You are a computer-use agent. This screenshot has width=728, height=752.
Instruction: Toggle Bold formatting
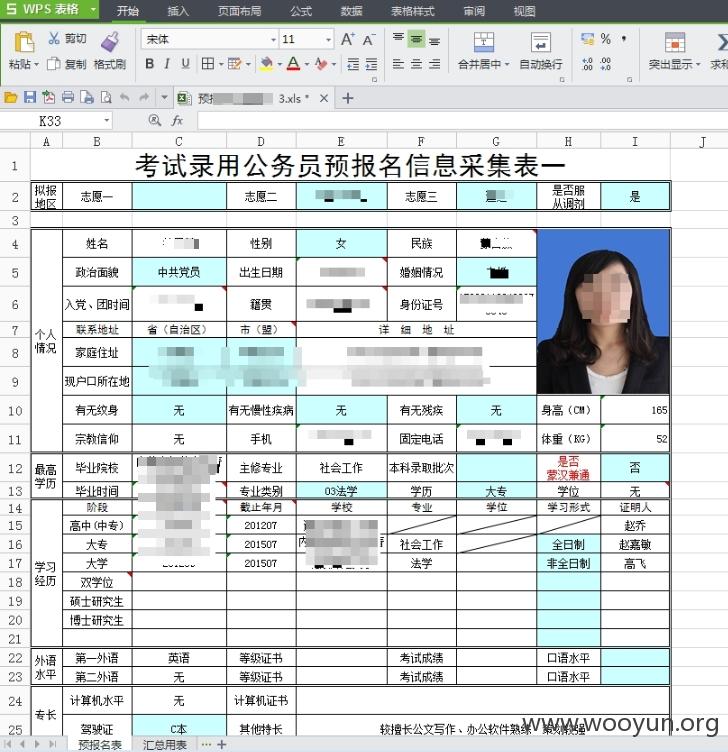point(150,63)
